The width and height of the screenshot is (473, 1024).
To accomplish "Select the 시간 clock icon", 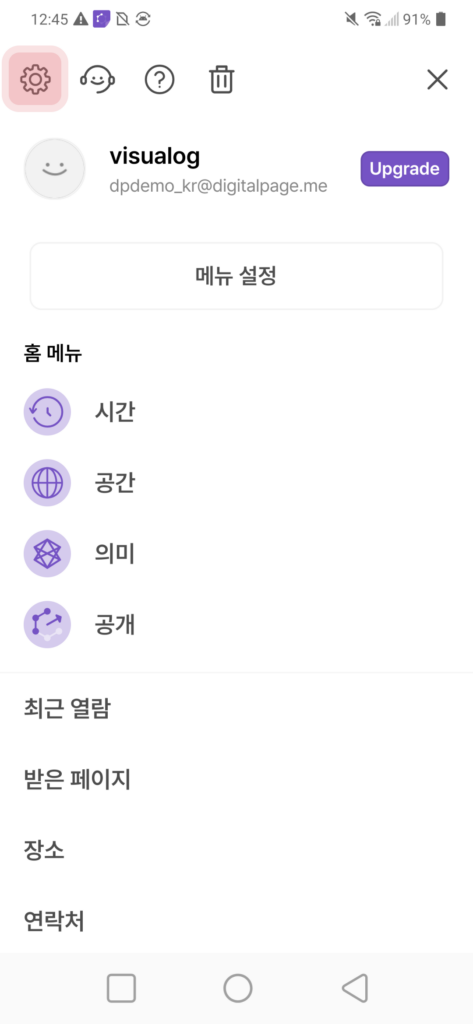I will (47, 412).
